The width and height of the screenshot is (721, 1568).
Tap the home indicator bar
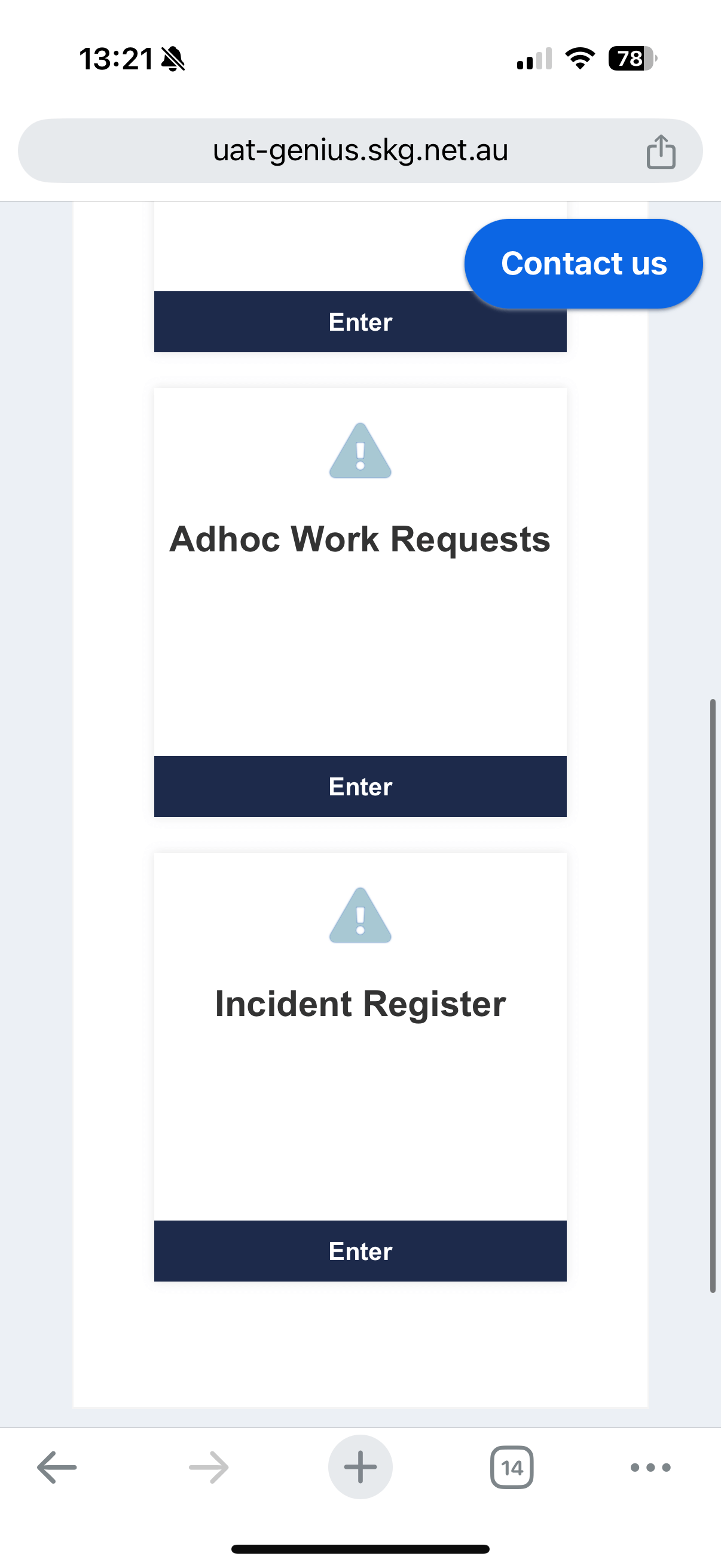click(360, 1548)
